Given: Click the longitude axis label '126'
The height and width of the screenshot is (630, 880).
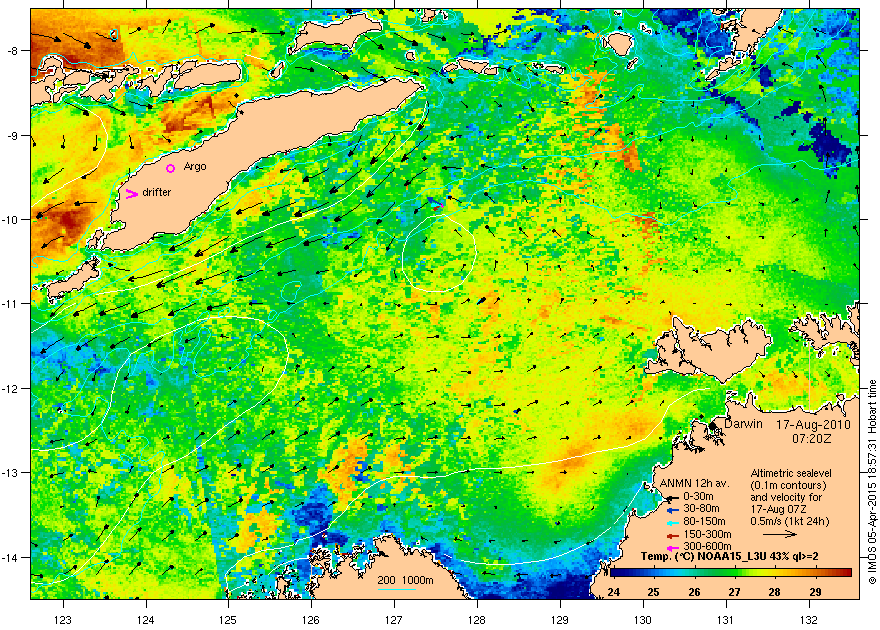Looking at the screenshot, I should (311, 620).
